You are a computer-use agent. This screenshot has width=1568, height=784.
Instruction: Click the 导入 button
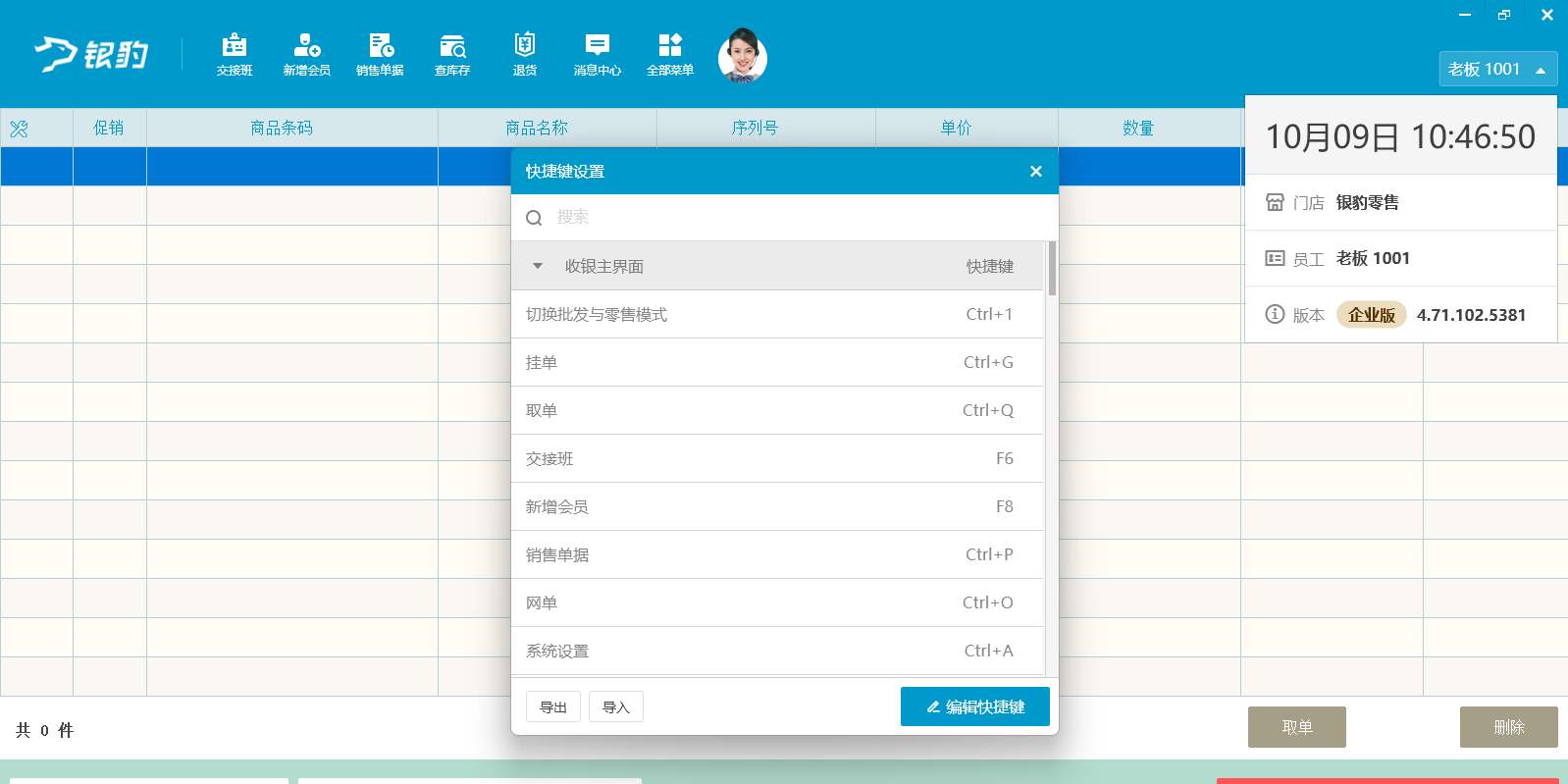click(616, 706)
